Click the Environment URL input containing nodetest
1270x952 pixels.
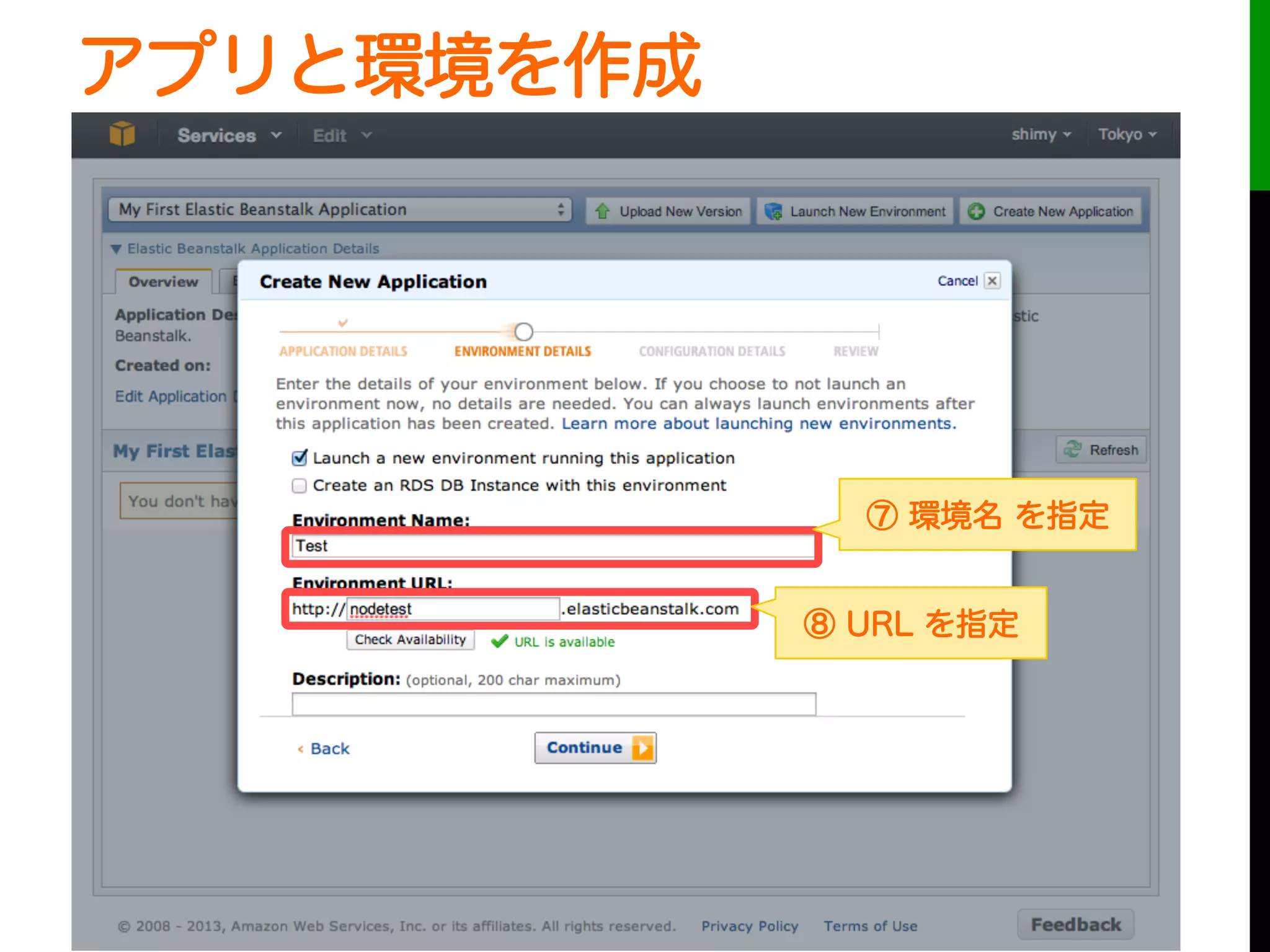(453, 609)
